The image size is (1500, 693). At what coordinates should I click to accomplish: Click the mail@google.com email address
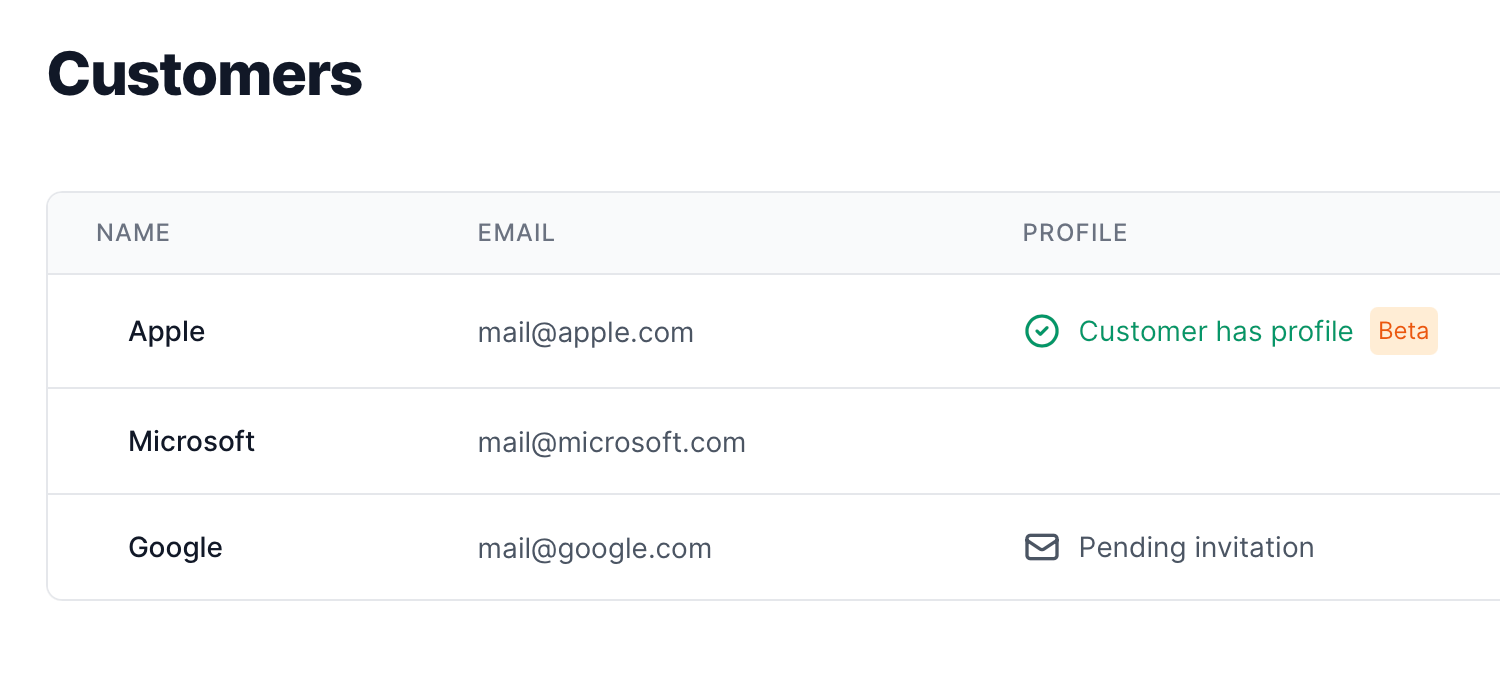[x=594, y=548]
